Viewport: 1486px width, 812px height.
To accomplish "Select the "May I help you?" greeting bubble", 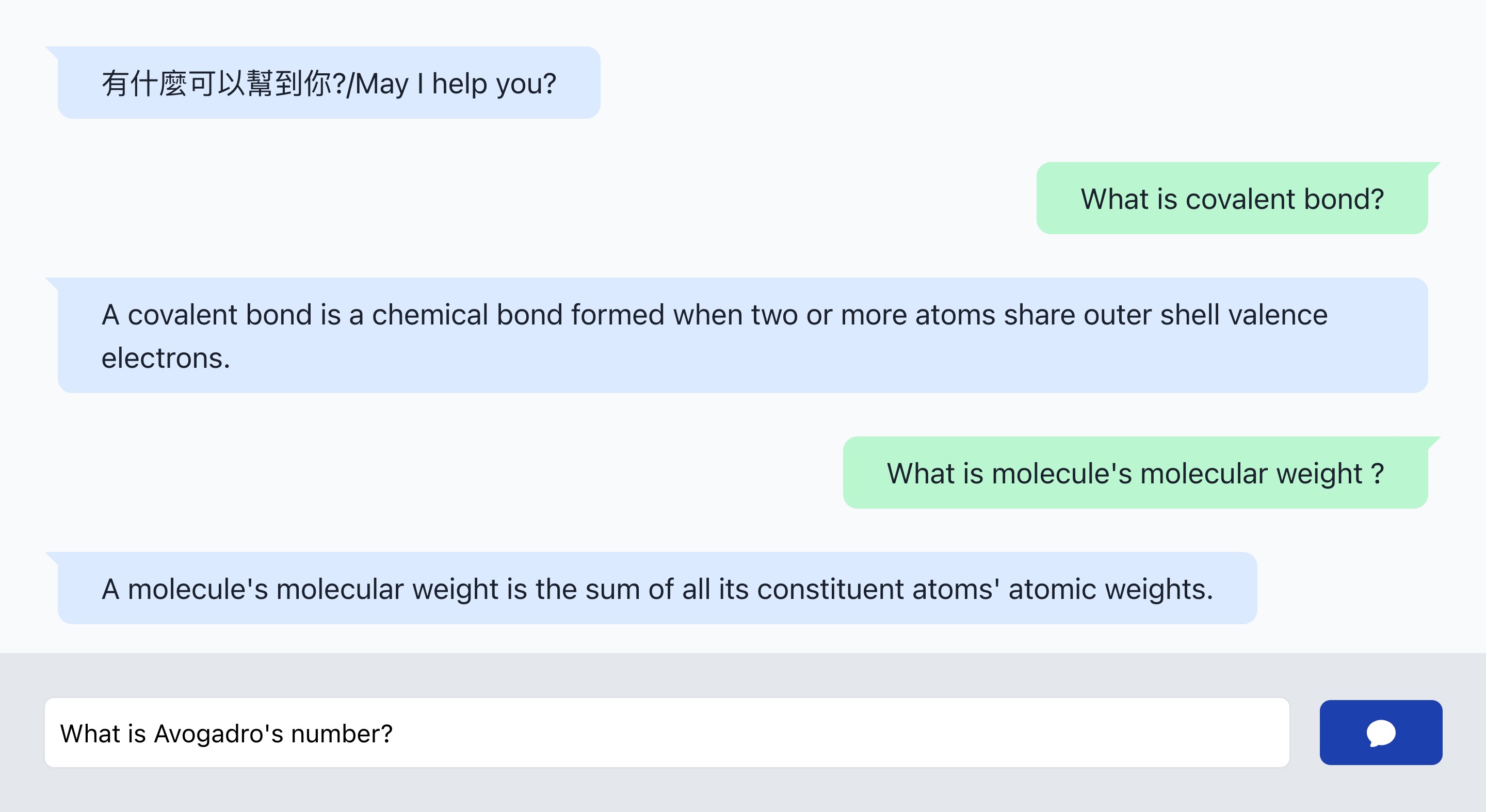I will point(328,83).
